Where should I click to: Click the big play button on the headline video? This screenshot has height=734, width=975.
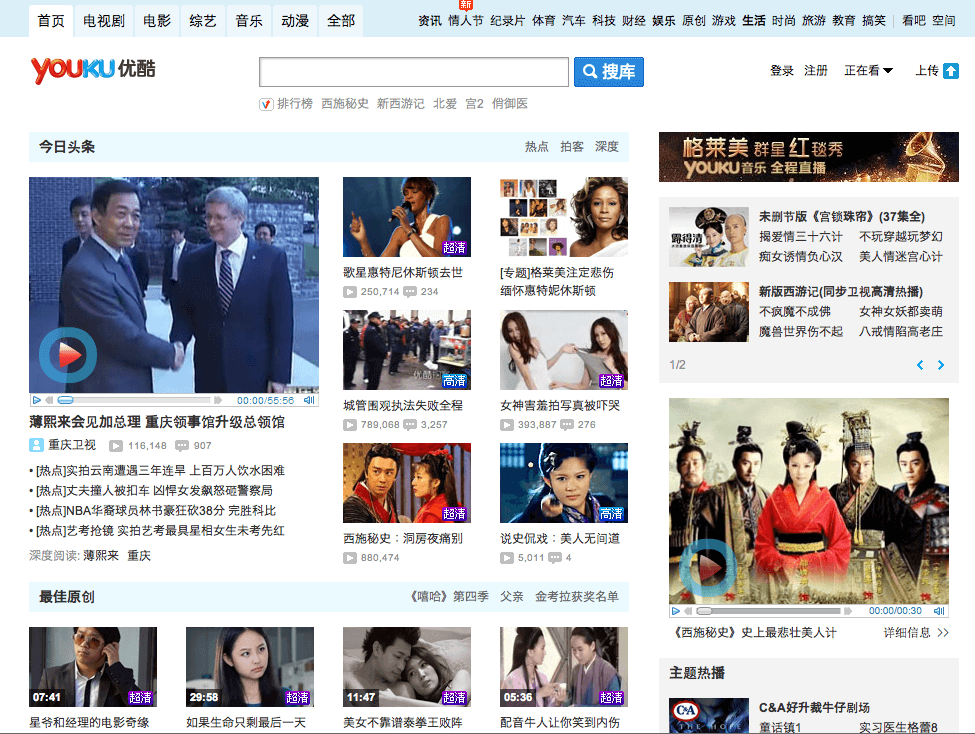(68, 354)
